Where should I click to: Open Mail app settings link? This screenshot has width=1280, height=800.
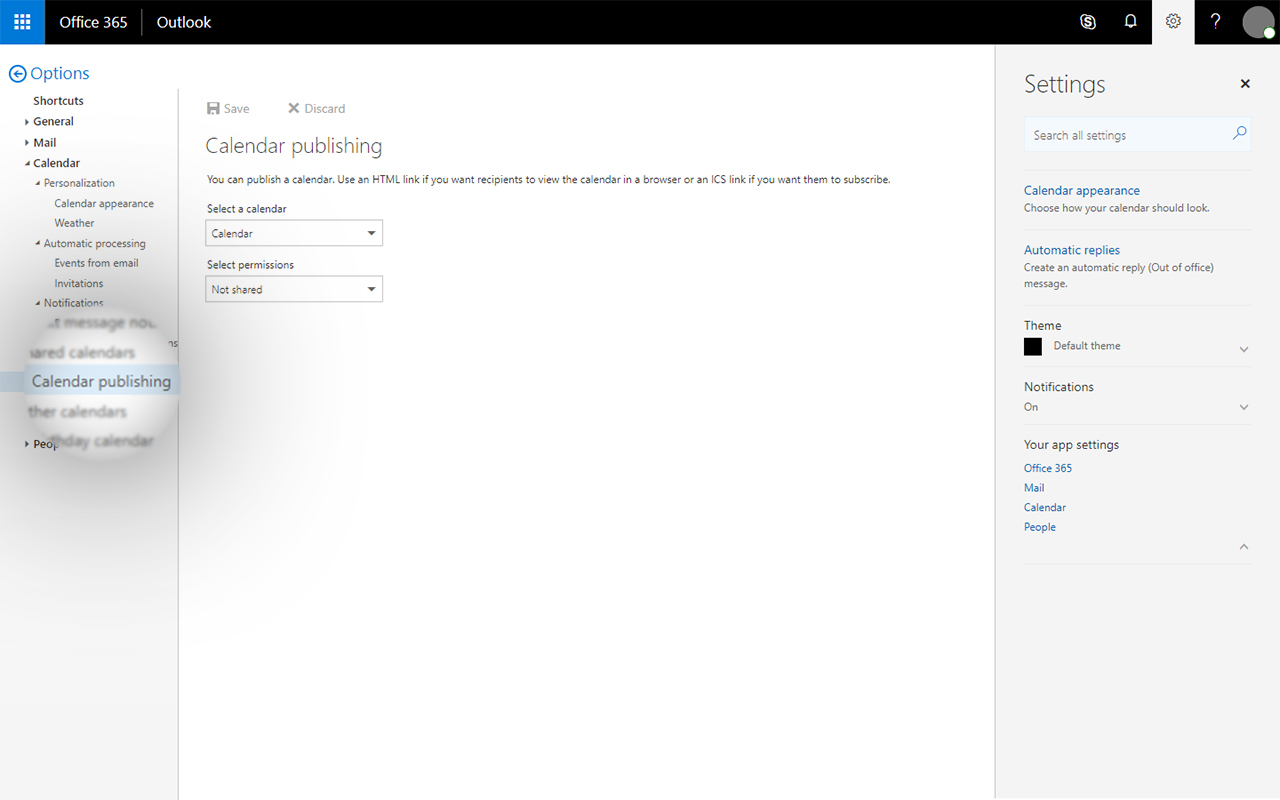point(1034,488)
